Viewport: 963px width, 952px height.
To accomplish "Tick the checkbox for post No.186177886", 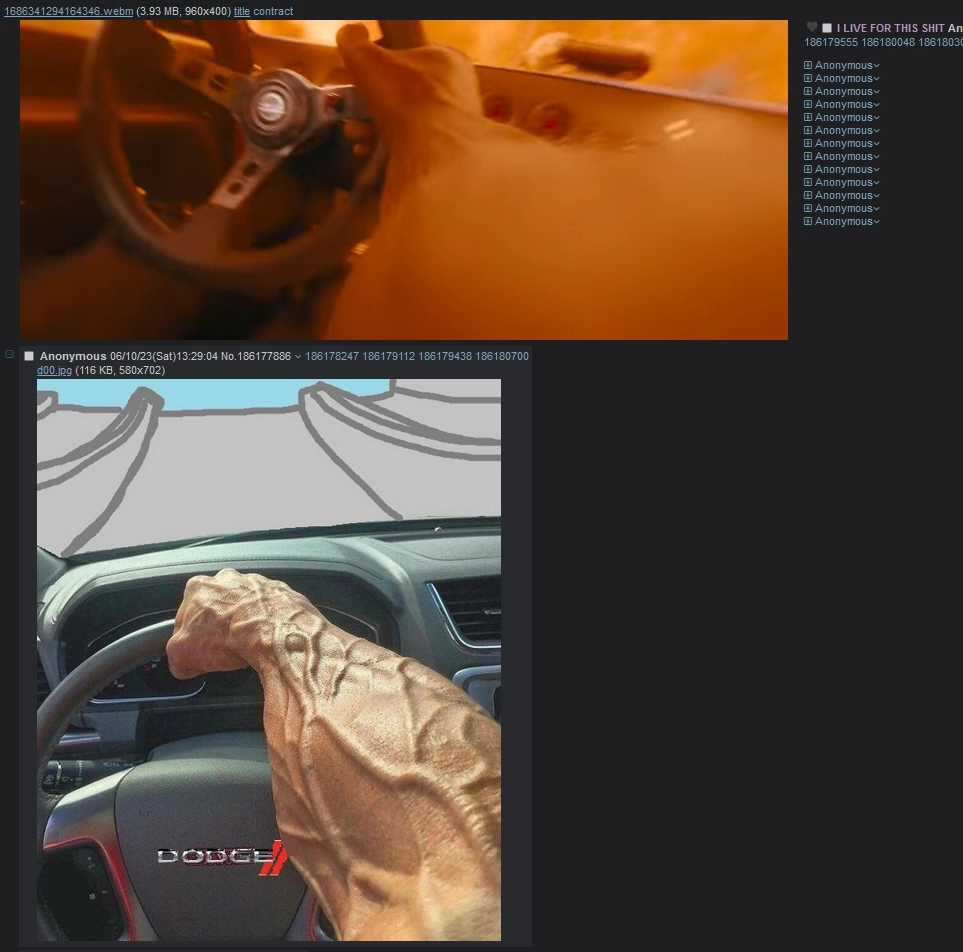I will [29, 356].
